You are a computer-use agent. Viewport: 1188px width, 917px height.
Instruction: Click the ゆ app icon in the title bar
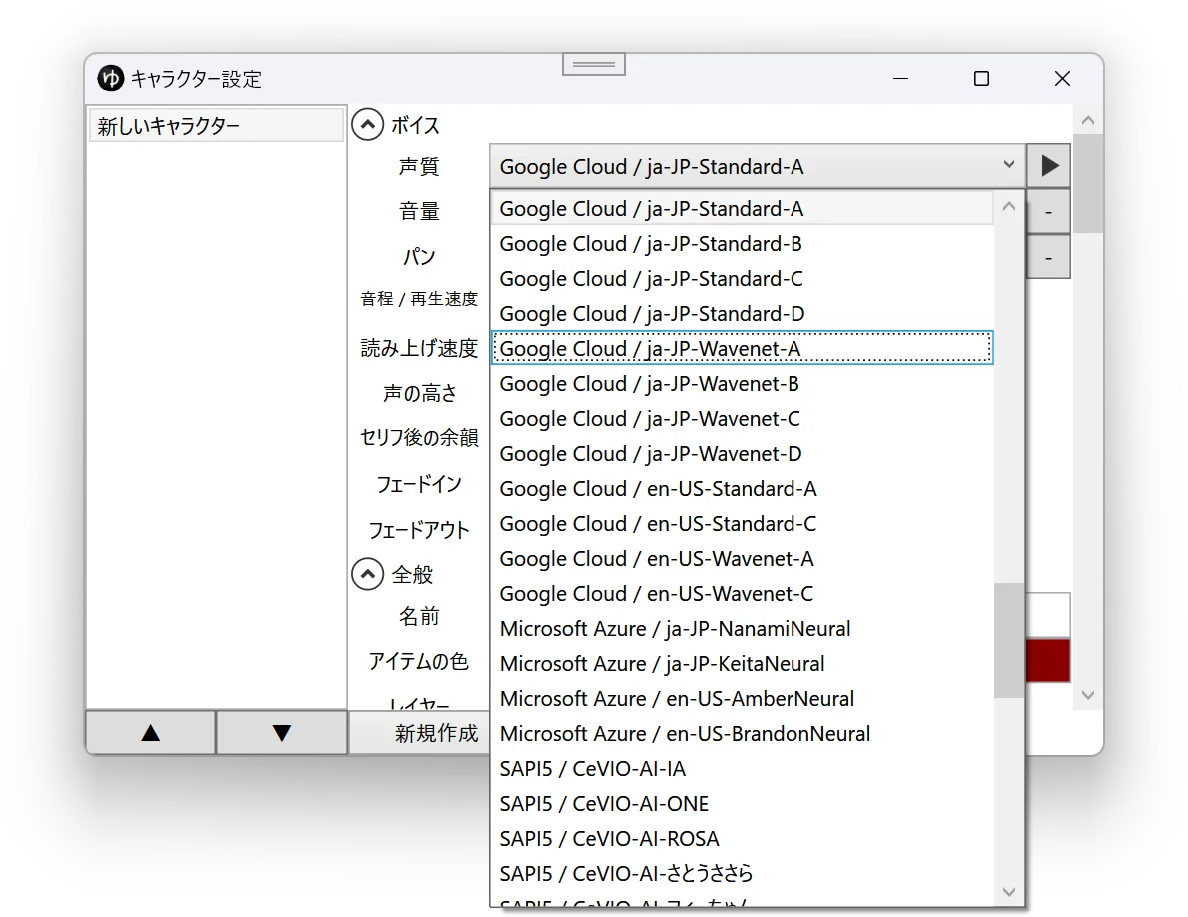(111, 78)
